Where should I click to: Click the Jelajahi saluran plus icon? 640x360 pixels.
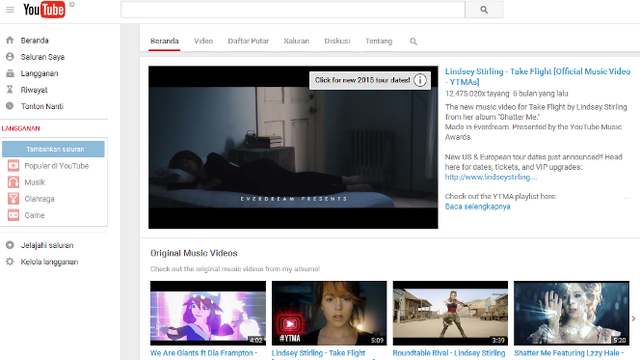tap(10, 245)
